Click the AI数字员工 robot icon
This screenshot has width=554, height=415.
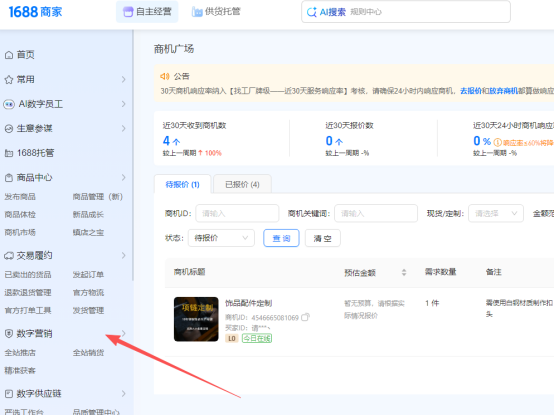point(9,104)
